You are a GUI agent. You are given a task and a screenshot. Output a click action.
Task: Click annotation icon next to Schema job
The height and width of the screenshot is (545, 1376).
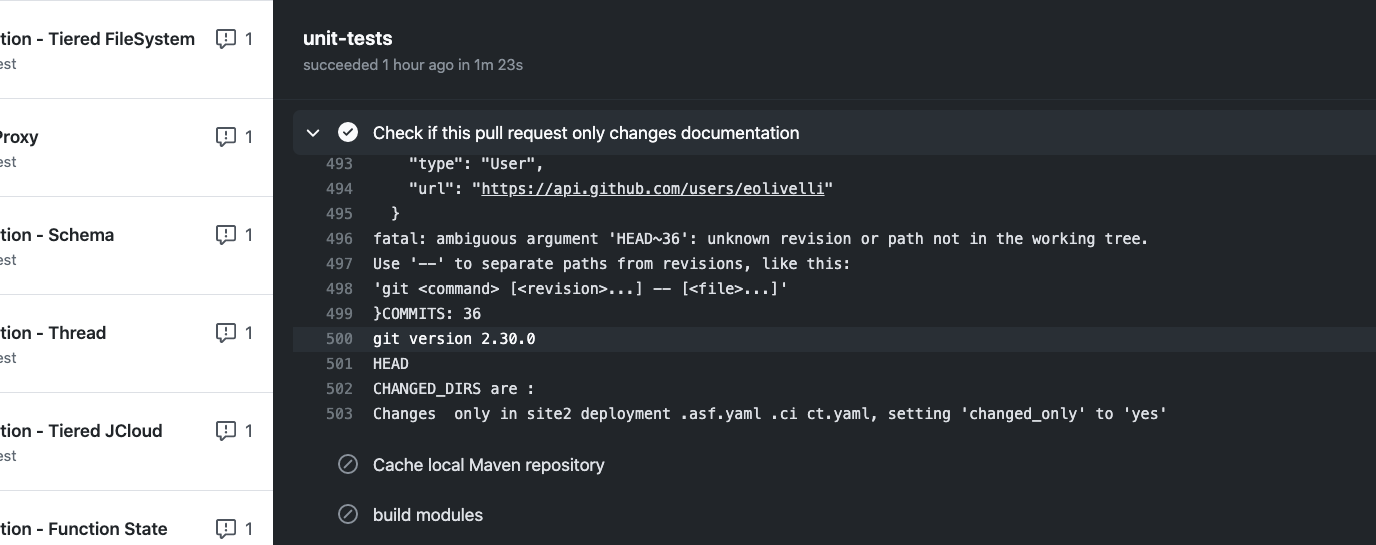click(x=226, y=235)
